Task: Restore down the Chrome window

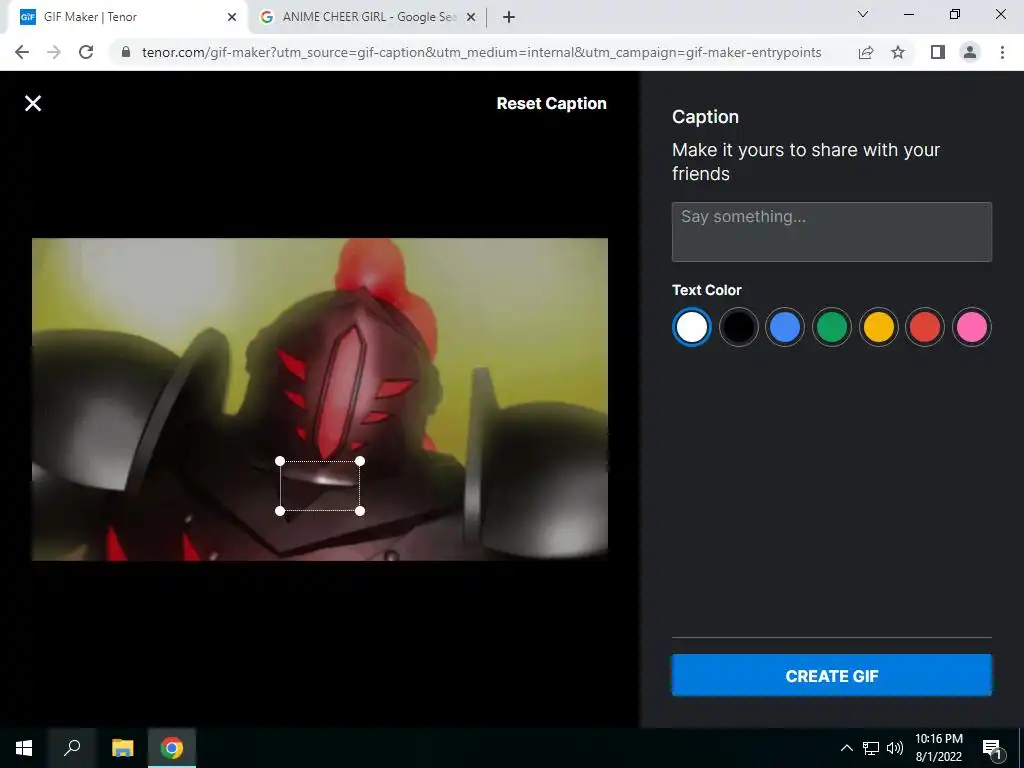Action: (x=955, y=14)
